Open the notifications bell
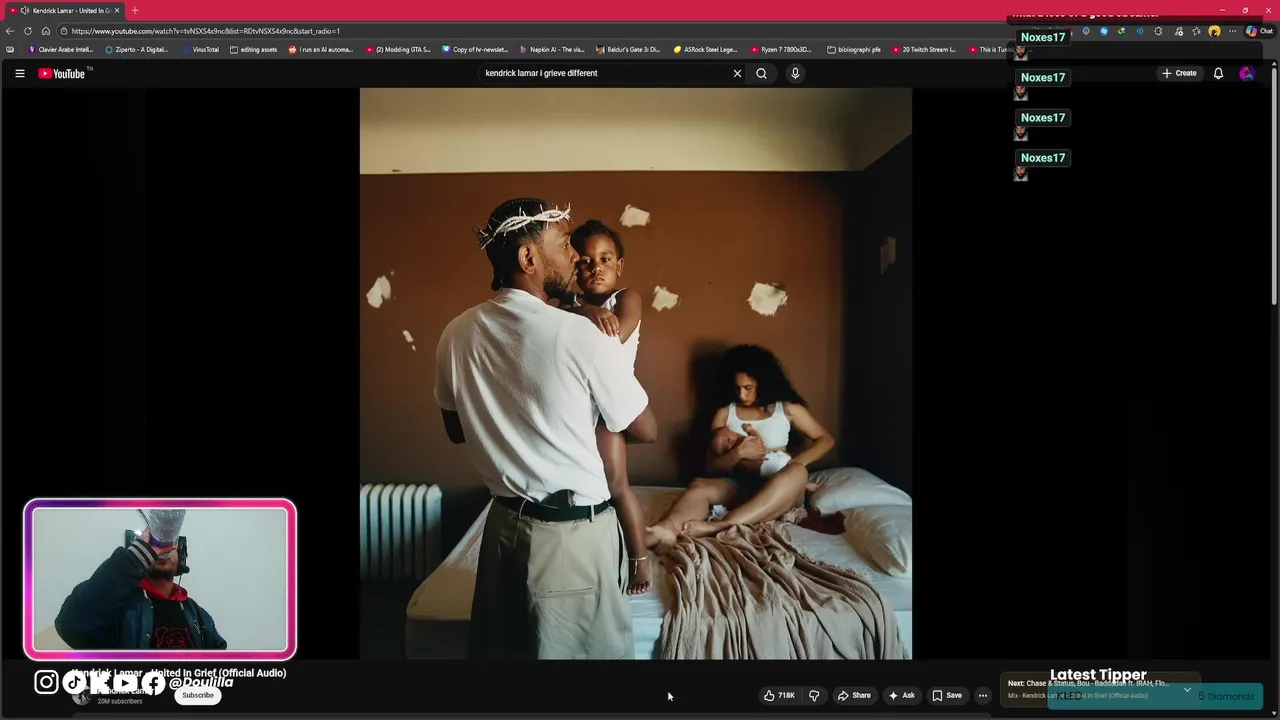This screenshot has height=720, width=1280. [1218, 73]
